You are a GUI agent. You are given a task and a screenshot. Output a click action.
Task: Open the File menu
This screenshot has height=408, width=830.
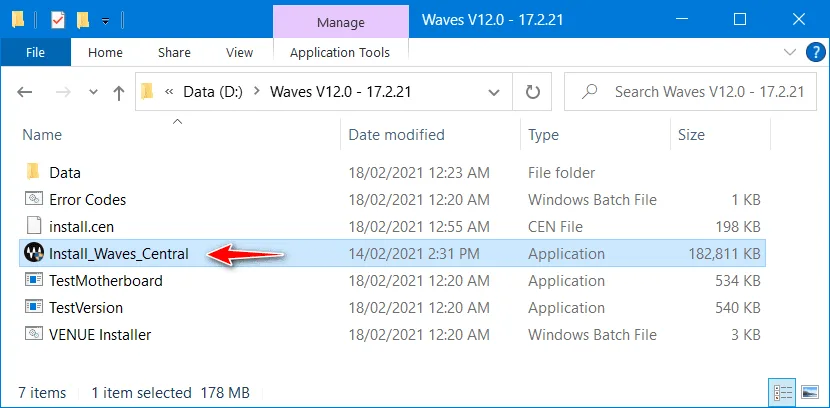click(x=35, y=52)
